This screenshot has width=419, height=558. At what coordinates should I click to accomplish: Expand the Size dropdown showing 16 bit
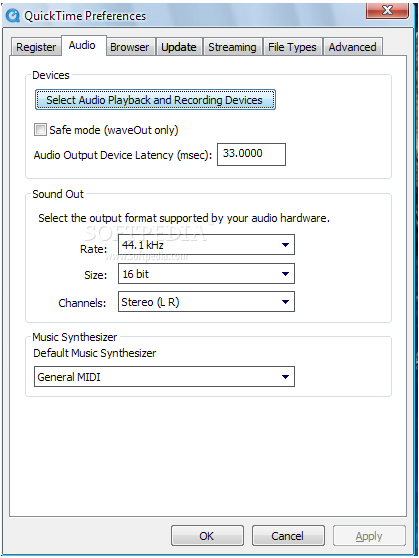[206, 274]
